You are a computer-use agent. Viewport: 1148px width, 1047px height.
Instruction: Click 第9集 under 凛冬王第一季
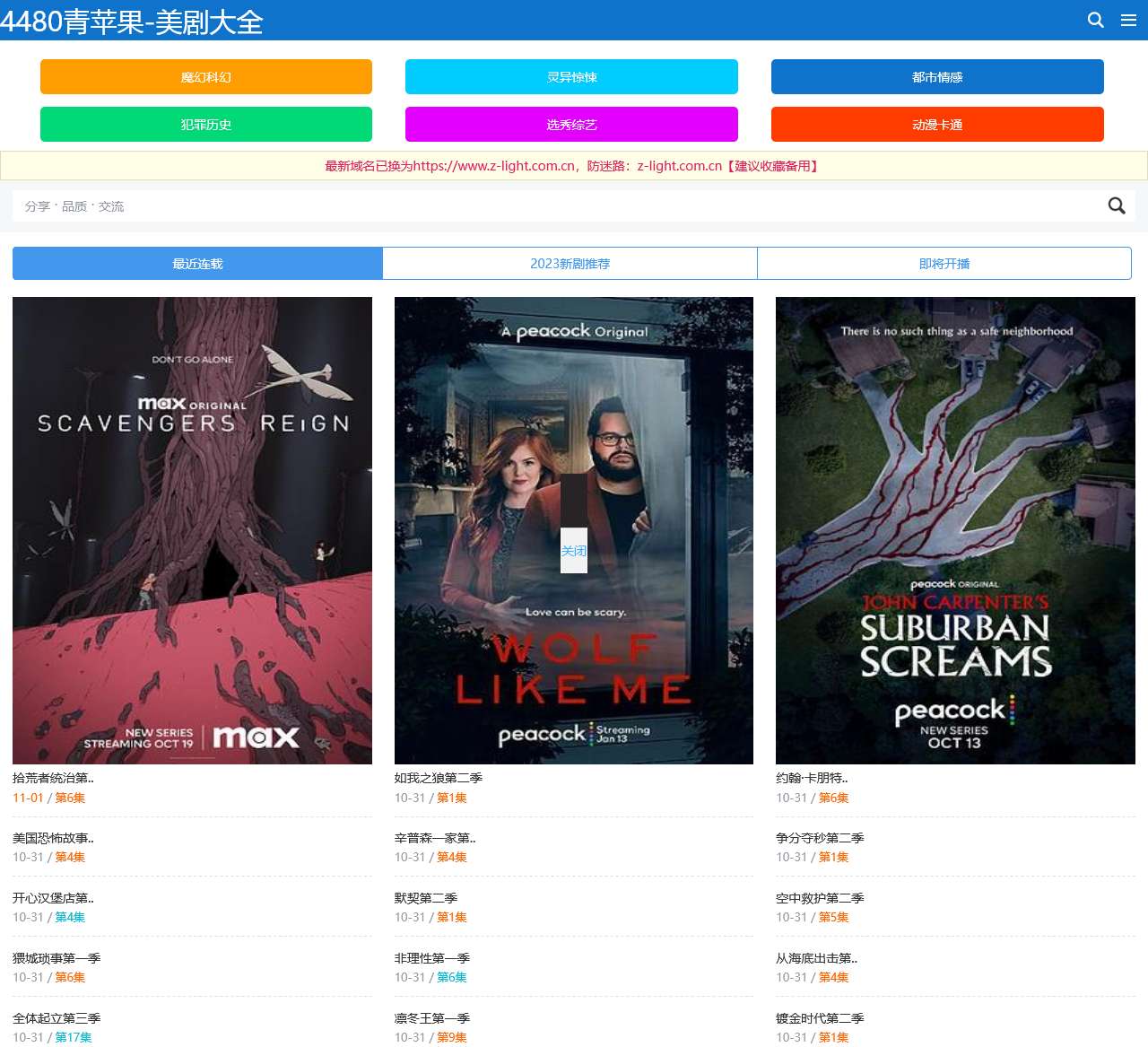pyautogui.click(x=452, y=1037)
